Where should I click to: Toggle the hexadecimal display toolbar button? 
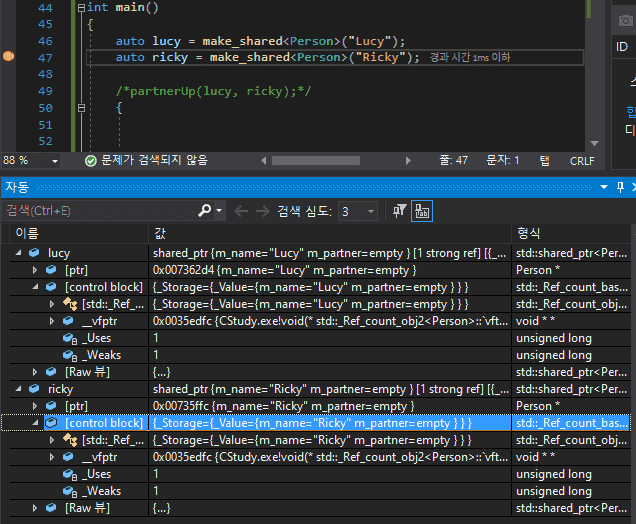coord(422,211)
